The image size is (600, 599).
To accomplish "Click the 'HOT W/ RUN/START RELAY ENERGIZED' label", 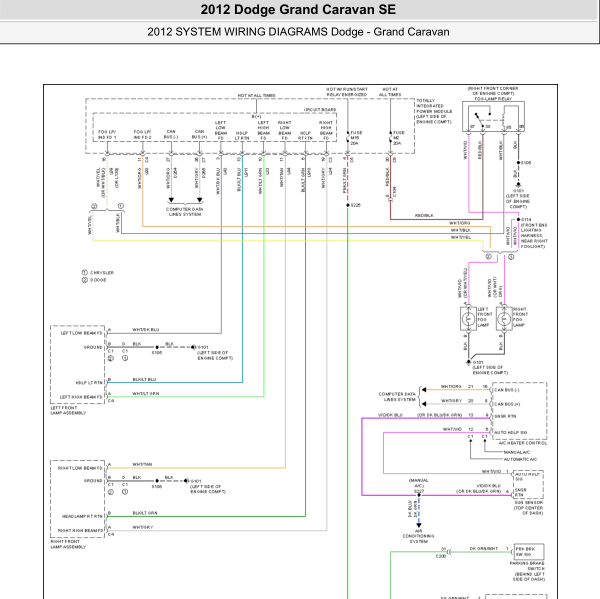I will click(x=347, y=92).
